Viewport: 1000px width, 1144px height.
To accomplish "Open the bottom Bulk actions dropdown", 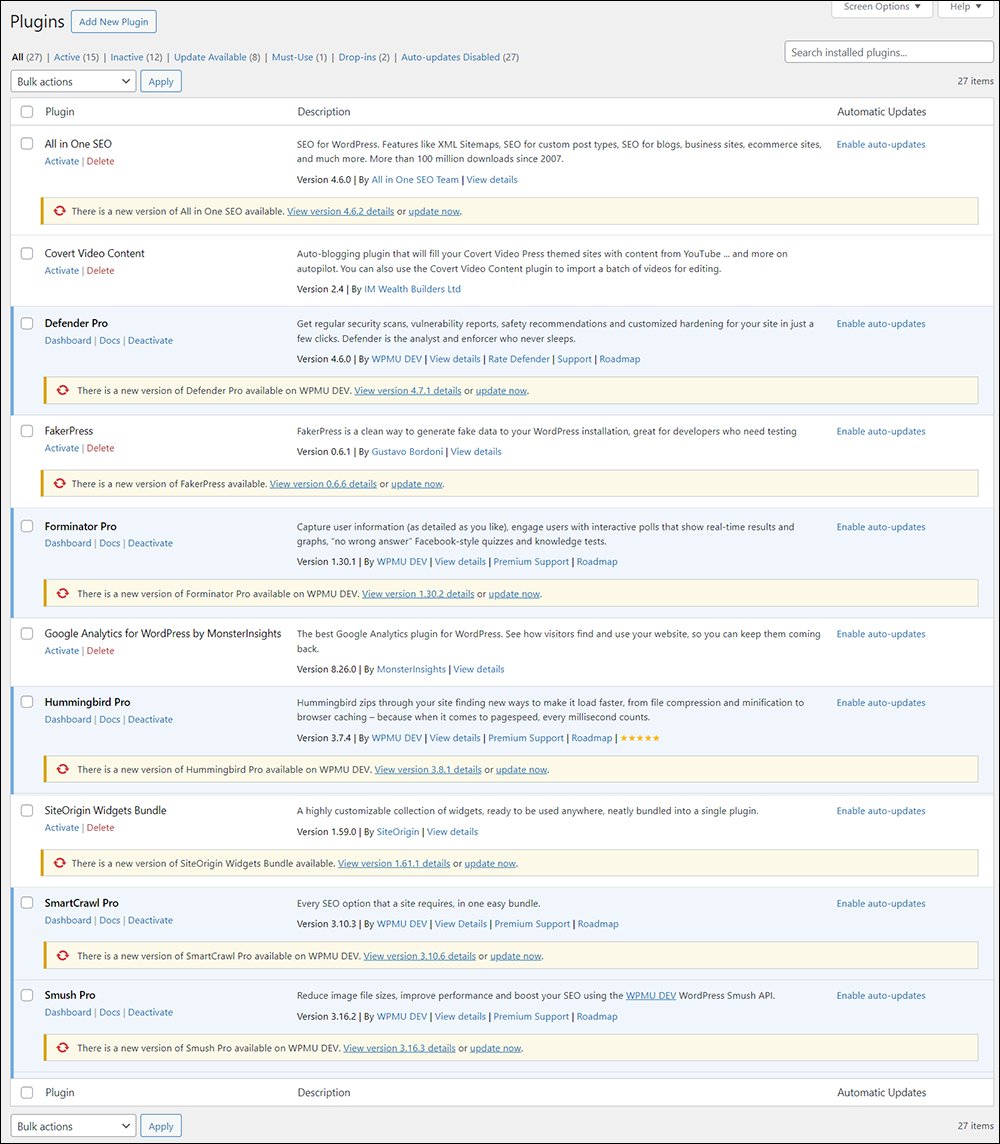I will tap(74, 1126).
